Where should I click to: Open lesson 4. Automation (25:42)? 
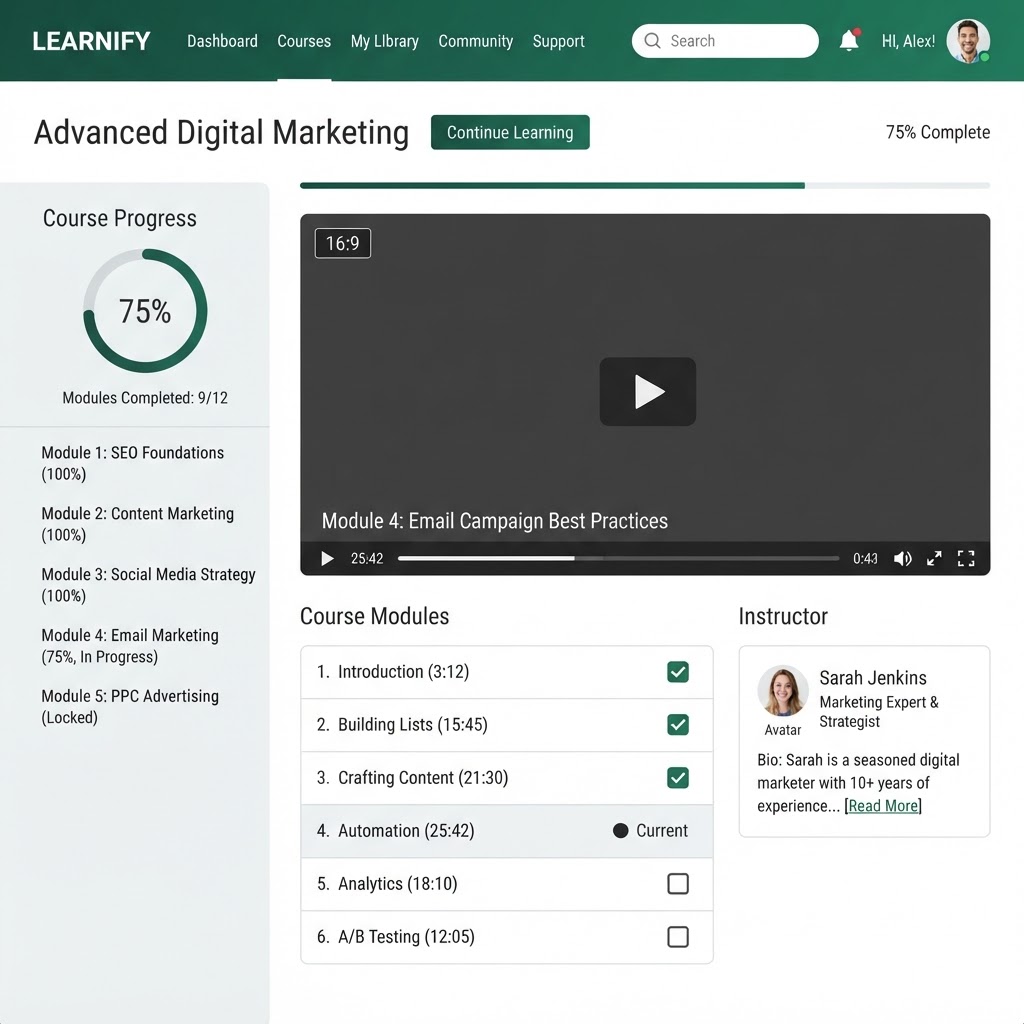[x=507, y=831]
